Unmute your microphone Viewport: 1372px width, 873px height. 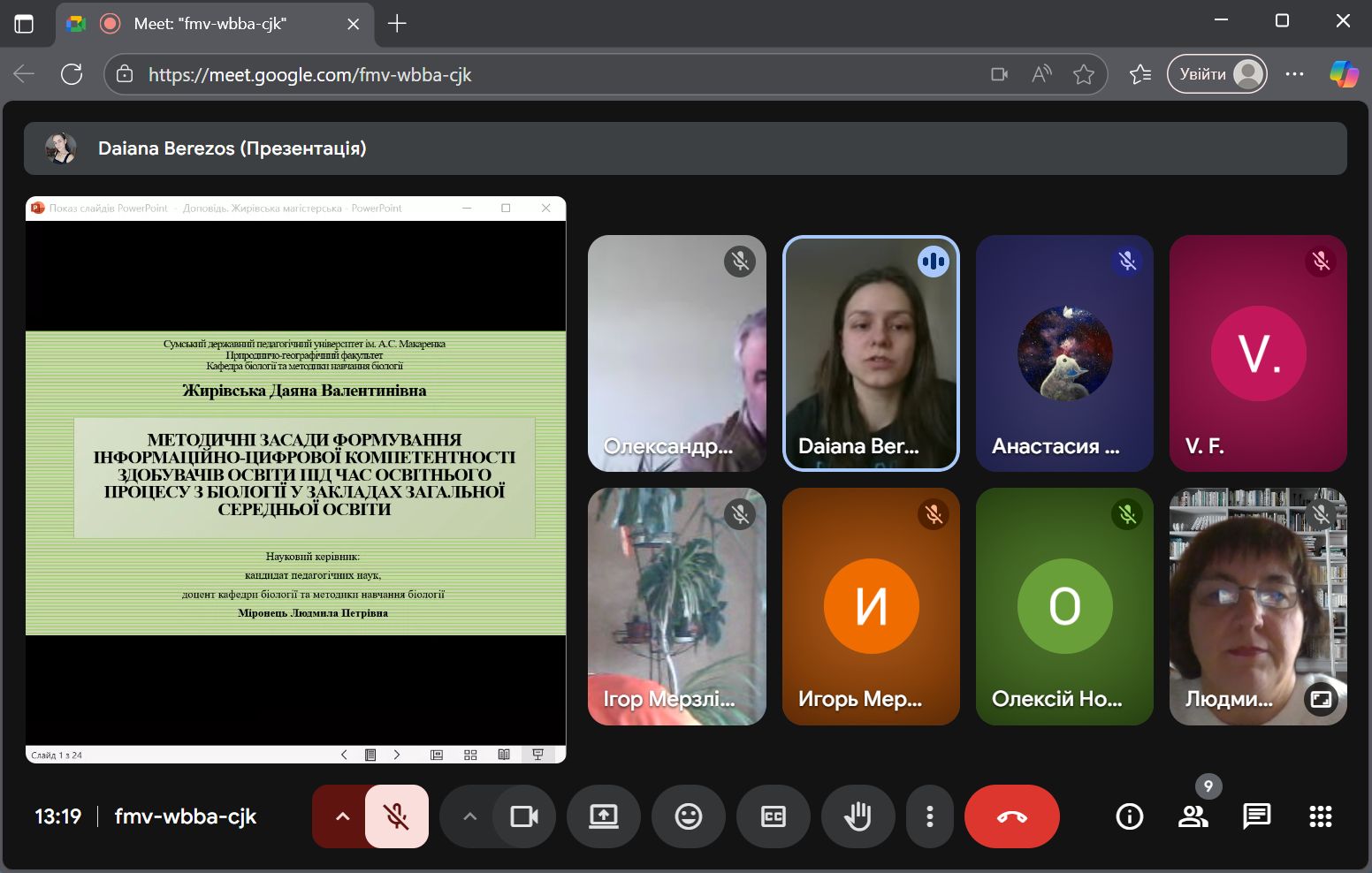click(x=396, y=816)
